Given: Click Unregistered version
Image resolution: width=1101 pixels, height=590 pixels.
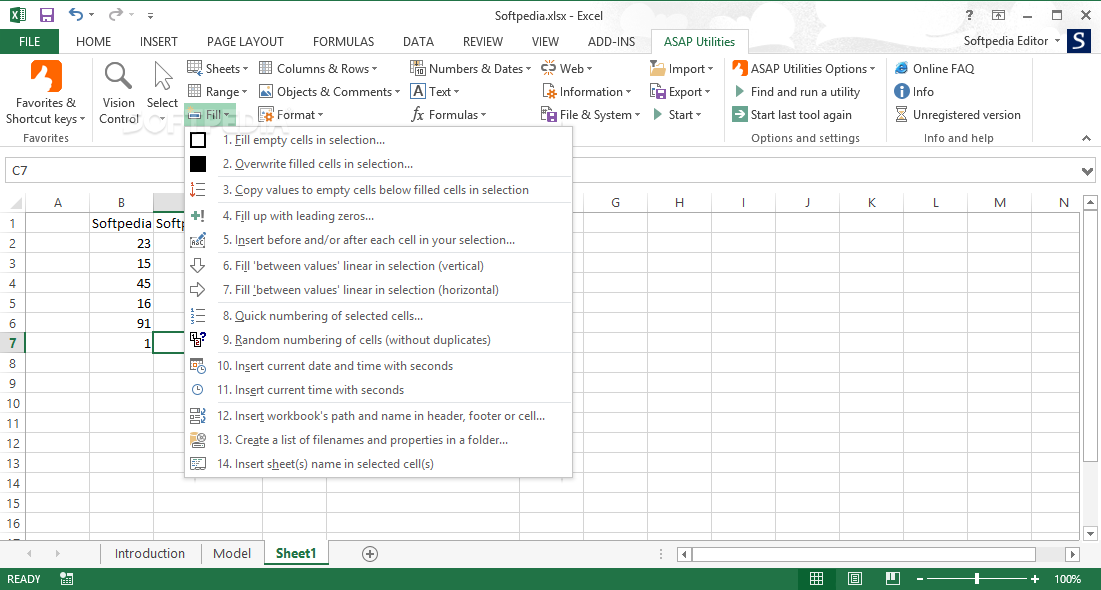Looking at the screenshot, I should [x=958, y=114].
